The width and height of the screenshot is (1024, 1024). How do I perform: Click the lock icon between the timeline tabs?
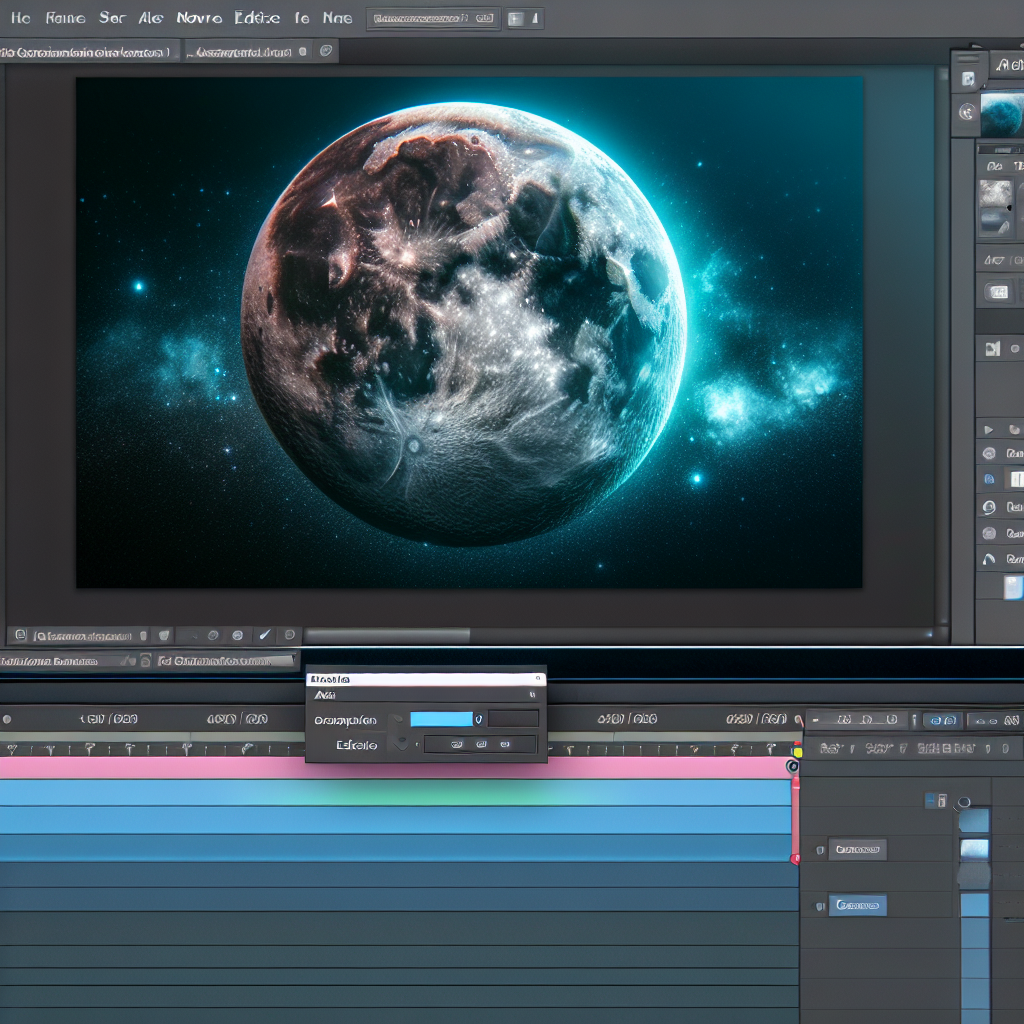tap(145, 661)
